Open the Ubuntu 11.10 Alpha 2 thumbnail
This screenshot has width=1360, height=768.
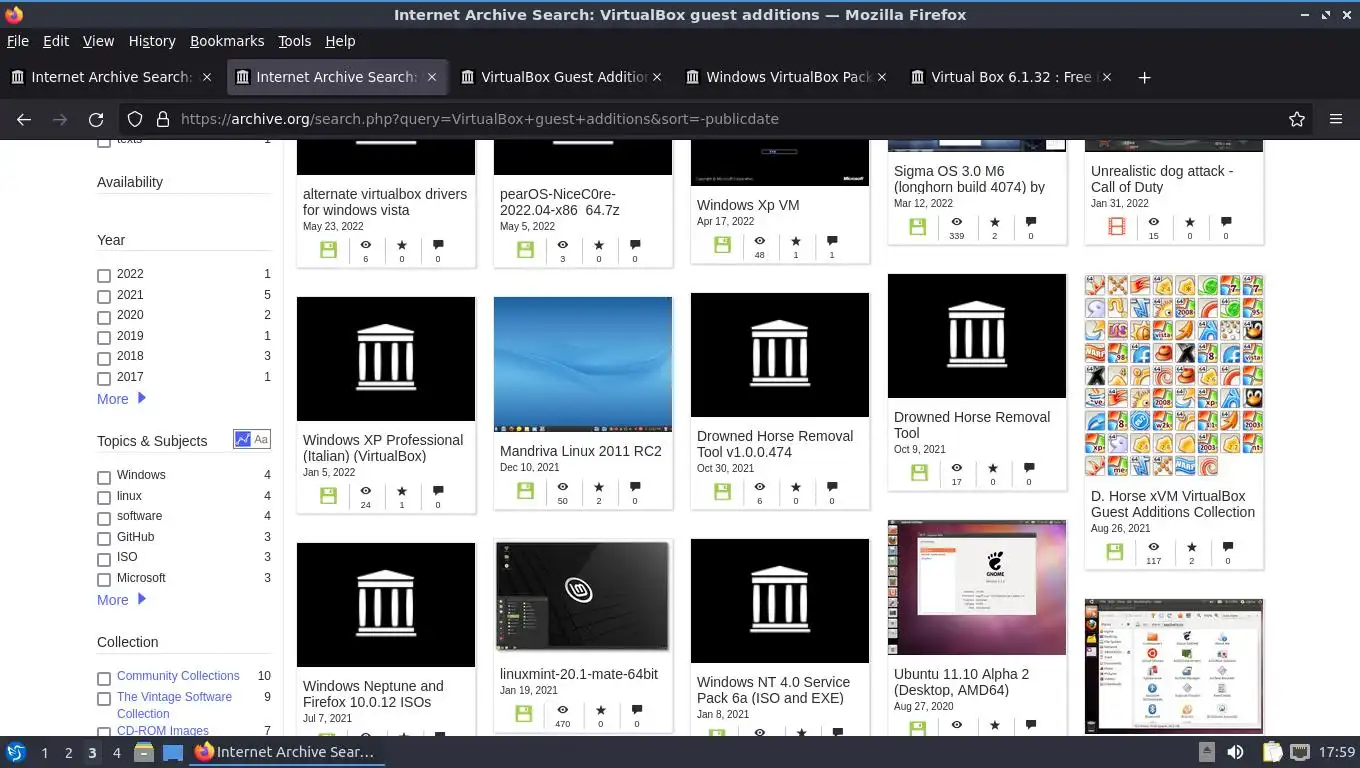click(x=977, y=588)
